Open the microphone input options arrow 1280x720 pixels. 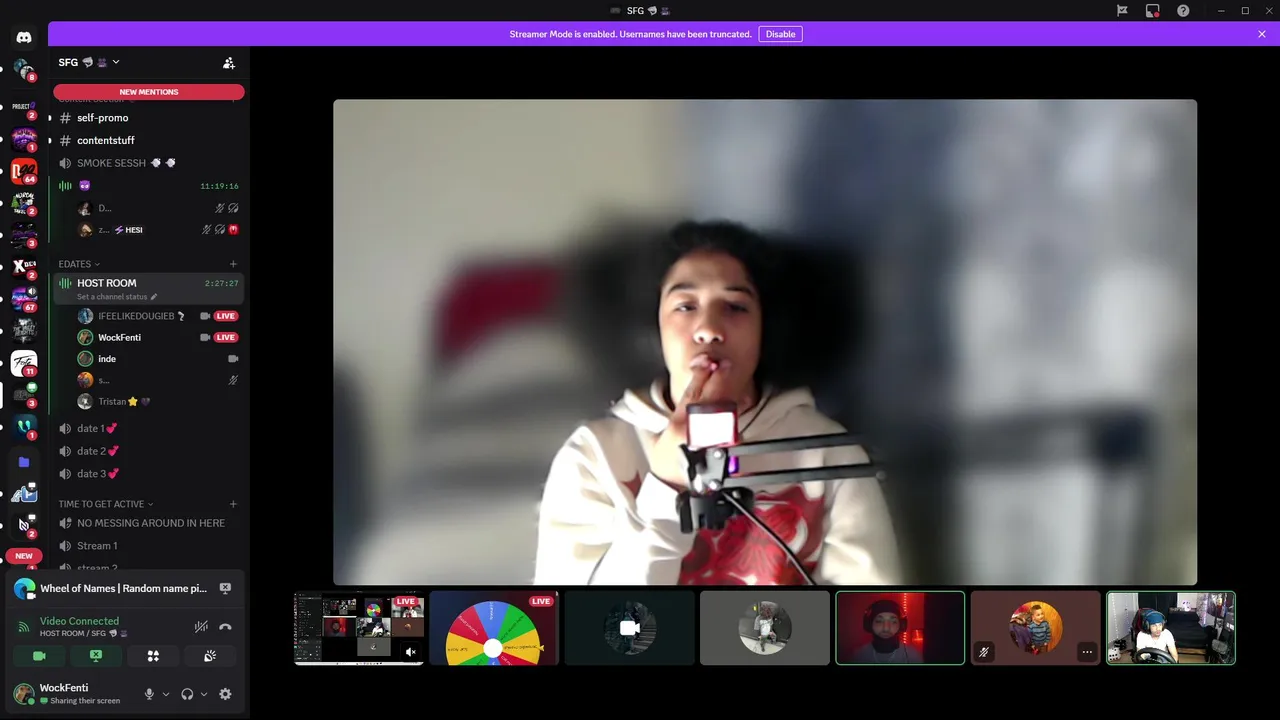coord(166,694)
